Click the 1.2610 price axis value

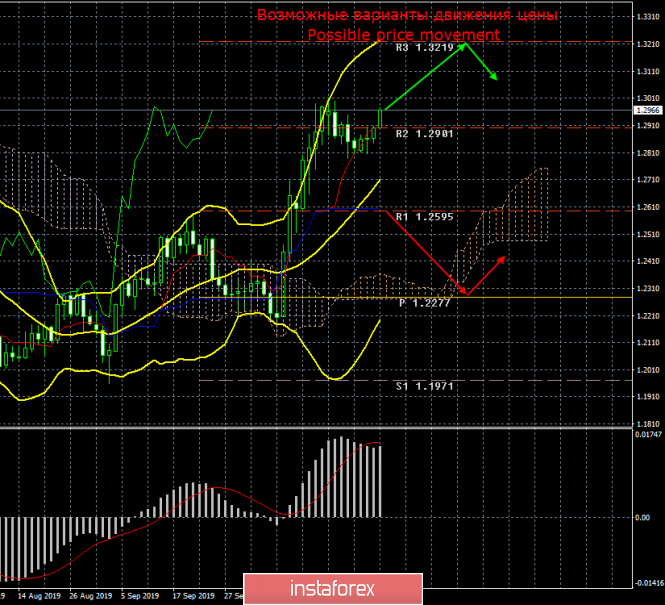[x=648, y=207]
